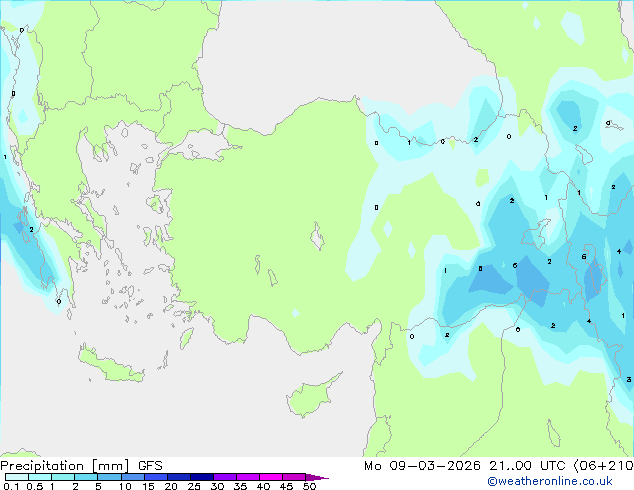Image resolution: width=634 pixels, height=490 pixels.
Task: Click the "40" legend scale label
Action: (263, 486)
